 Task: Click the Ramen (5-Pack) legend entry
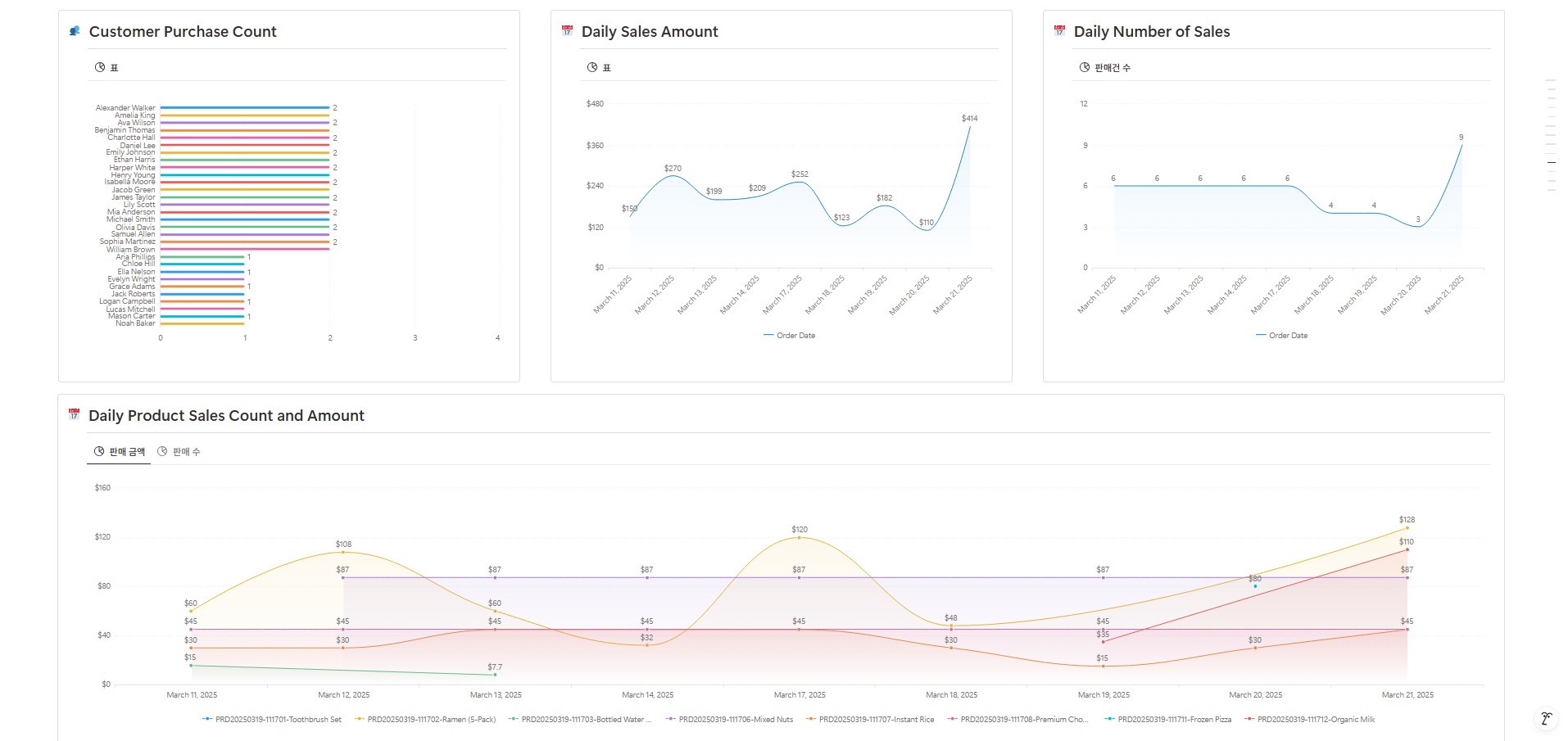click(425, 720)
